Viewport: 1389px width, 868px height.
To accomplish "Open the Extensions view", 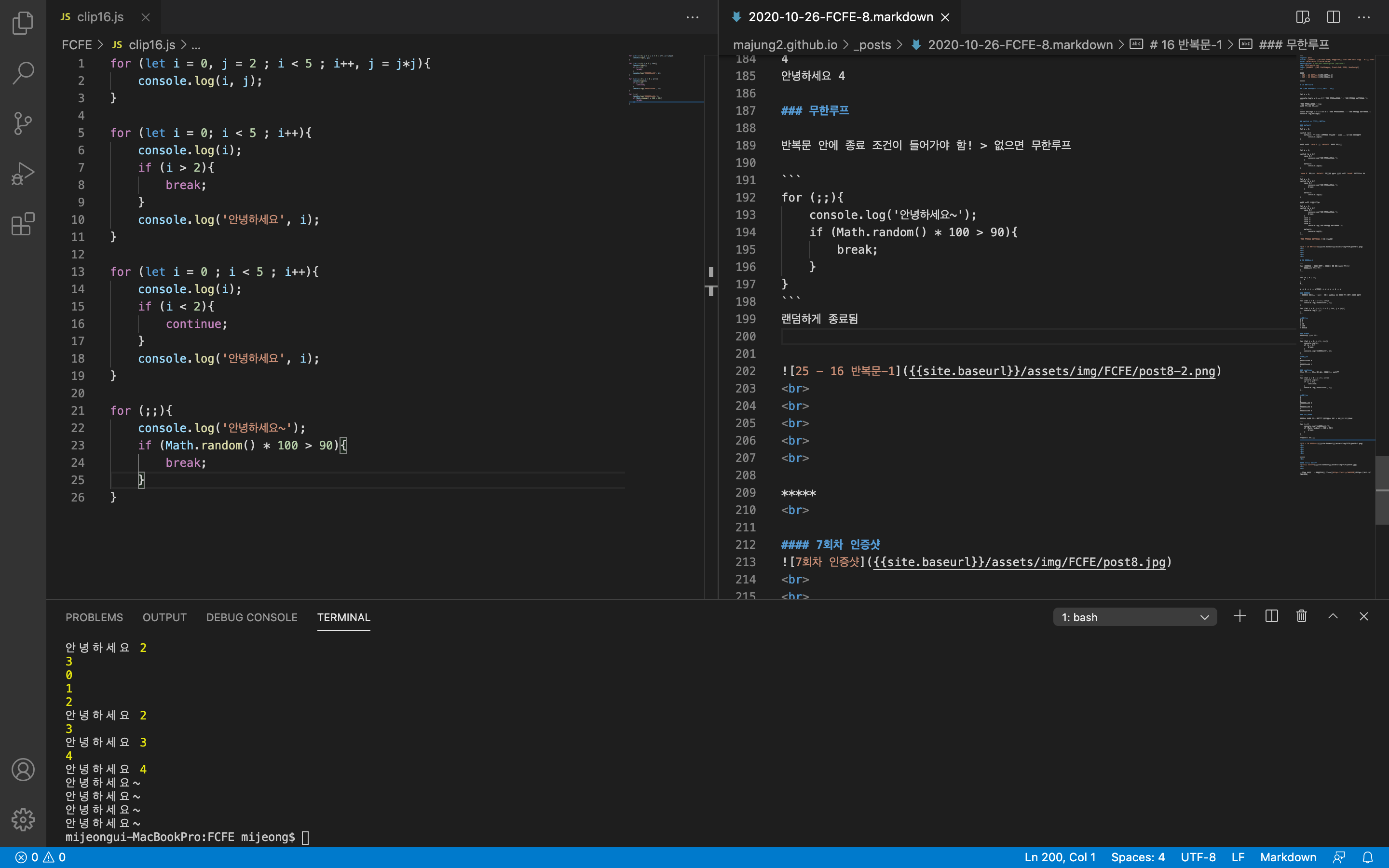I will tap(23, 224).
